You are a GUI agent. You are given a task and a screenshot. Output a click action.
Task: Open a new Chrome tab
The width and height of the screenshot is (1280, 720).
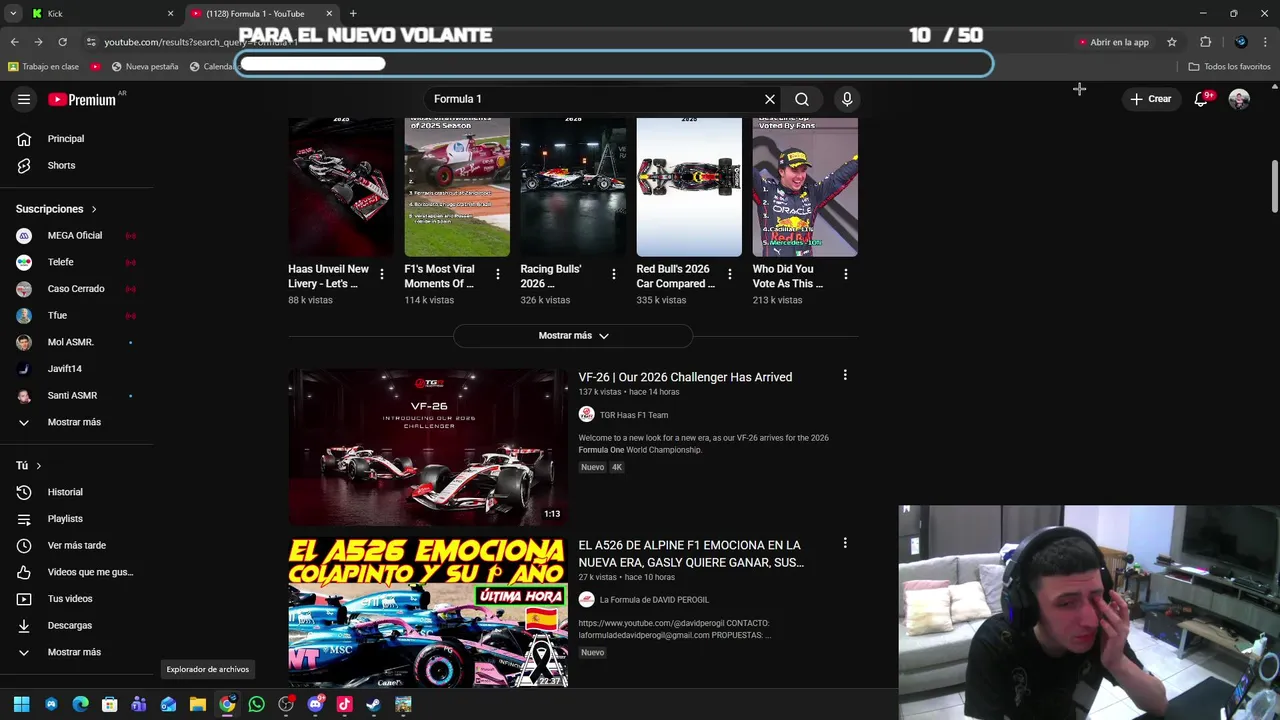click(353, 14)
